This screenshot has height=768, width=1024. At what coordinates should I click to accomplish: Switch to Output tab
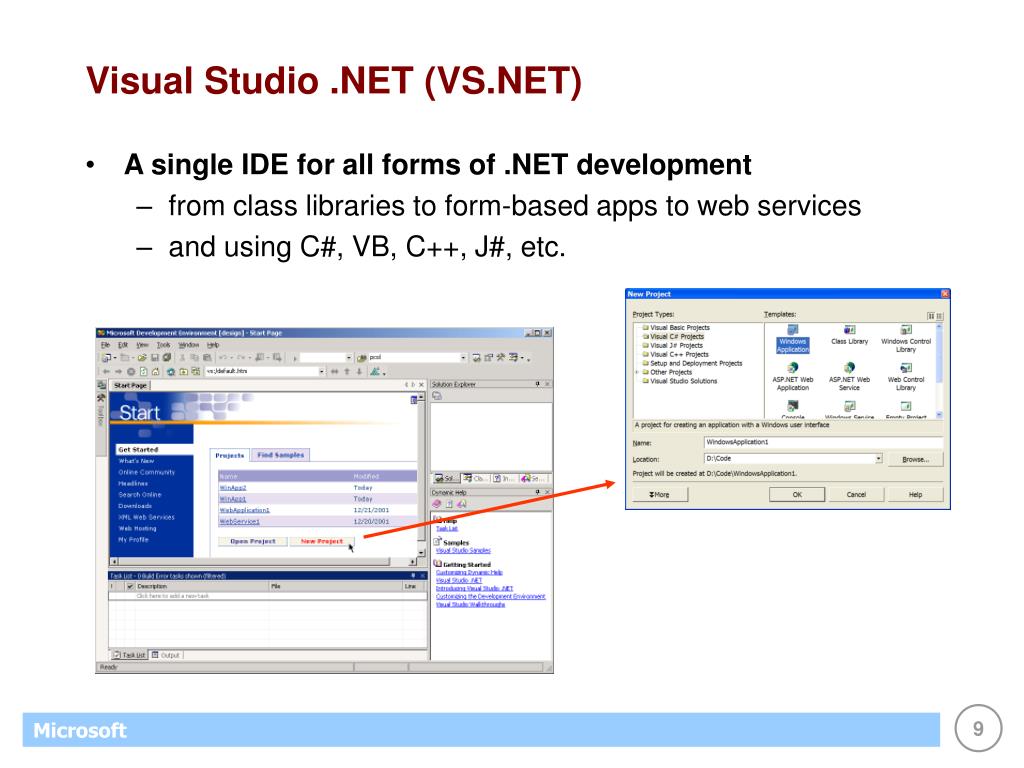coord(166,655)
